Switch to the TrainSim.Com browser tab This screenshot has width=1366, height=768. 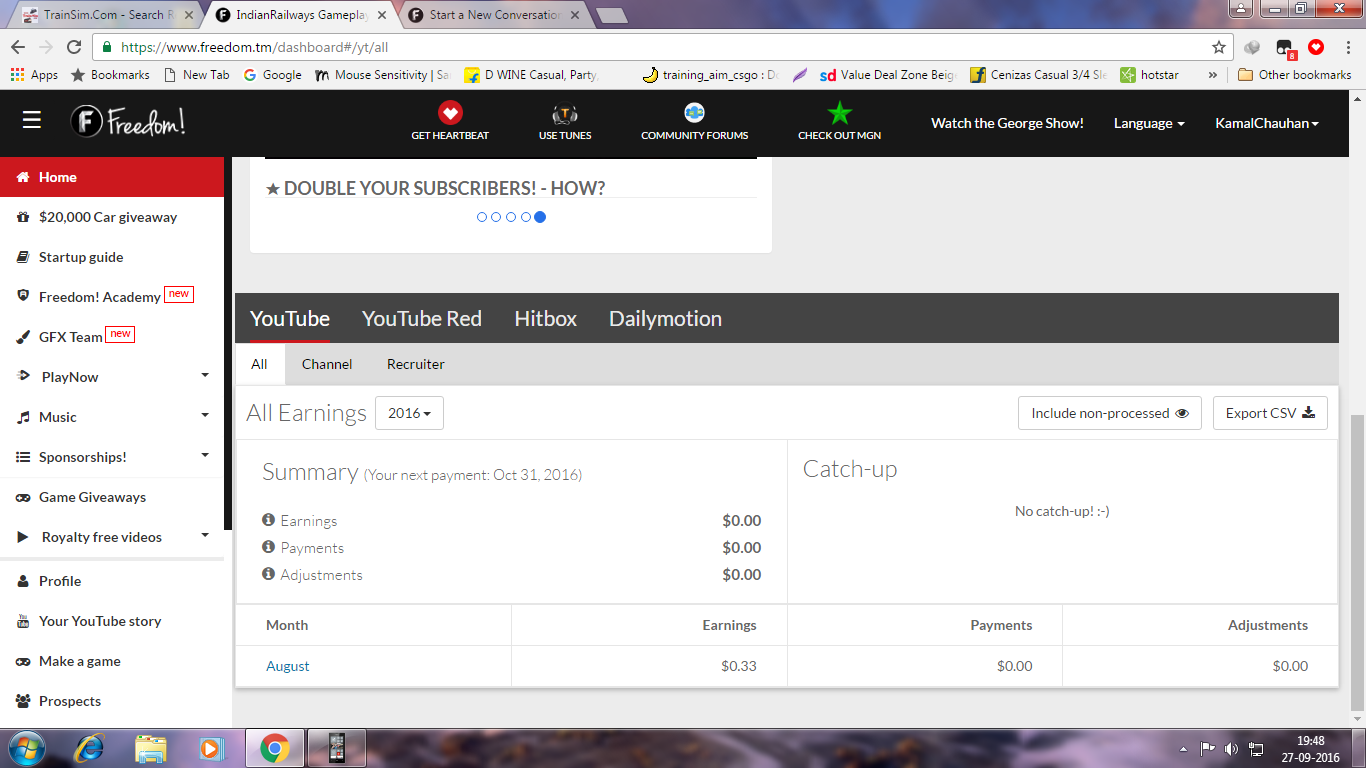coord(105,15)
